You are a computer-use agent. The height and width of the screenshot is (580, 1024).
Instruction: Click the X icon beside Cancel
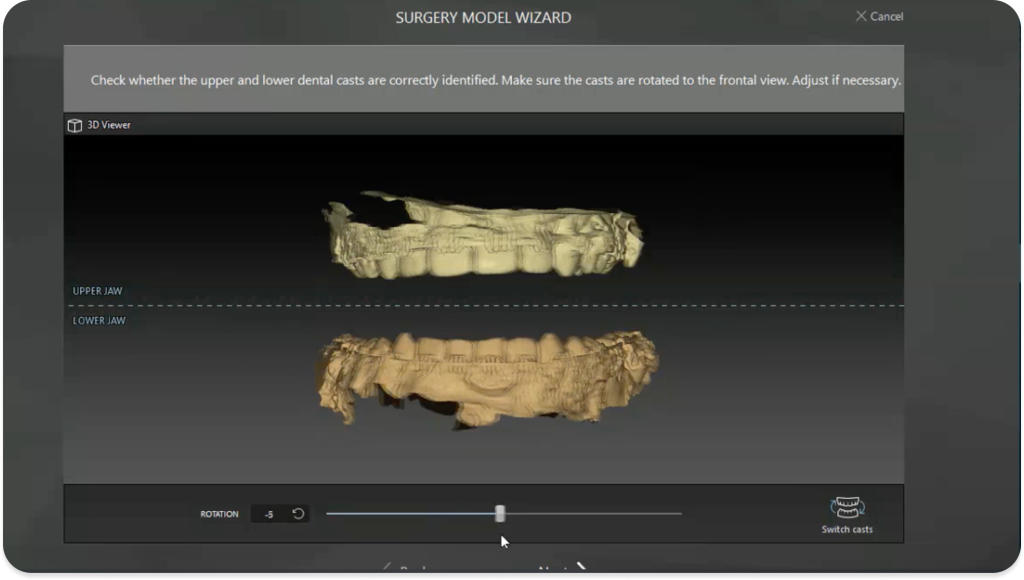point(861,16)
